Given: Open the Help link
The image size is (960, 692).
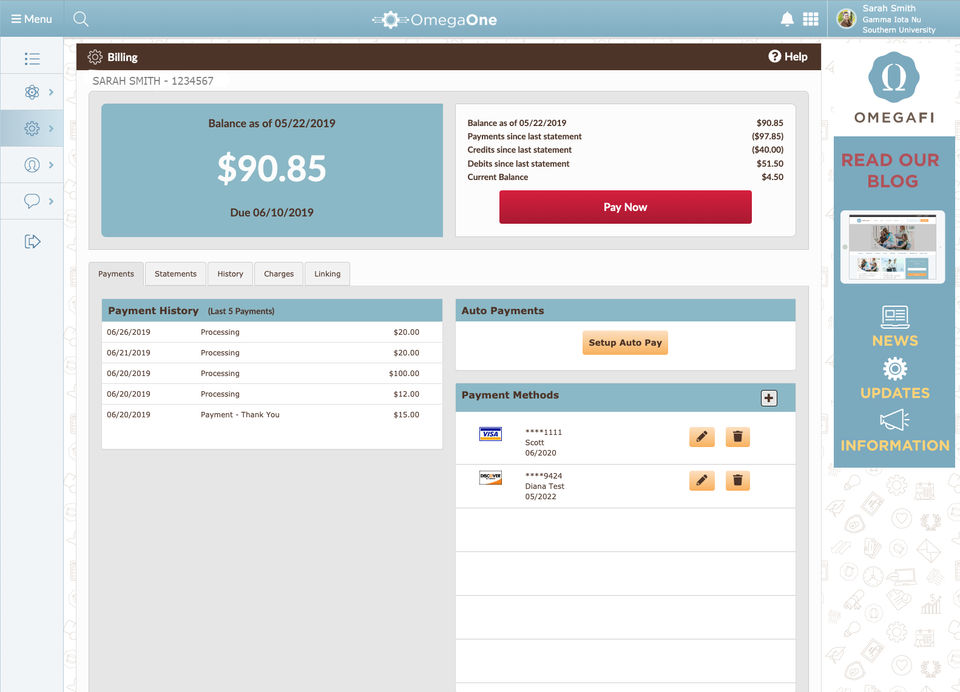Looking at the screenshot, I should click(x=788, y=56).
